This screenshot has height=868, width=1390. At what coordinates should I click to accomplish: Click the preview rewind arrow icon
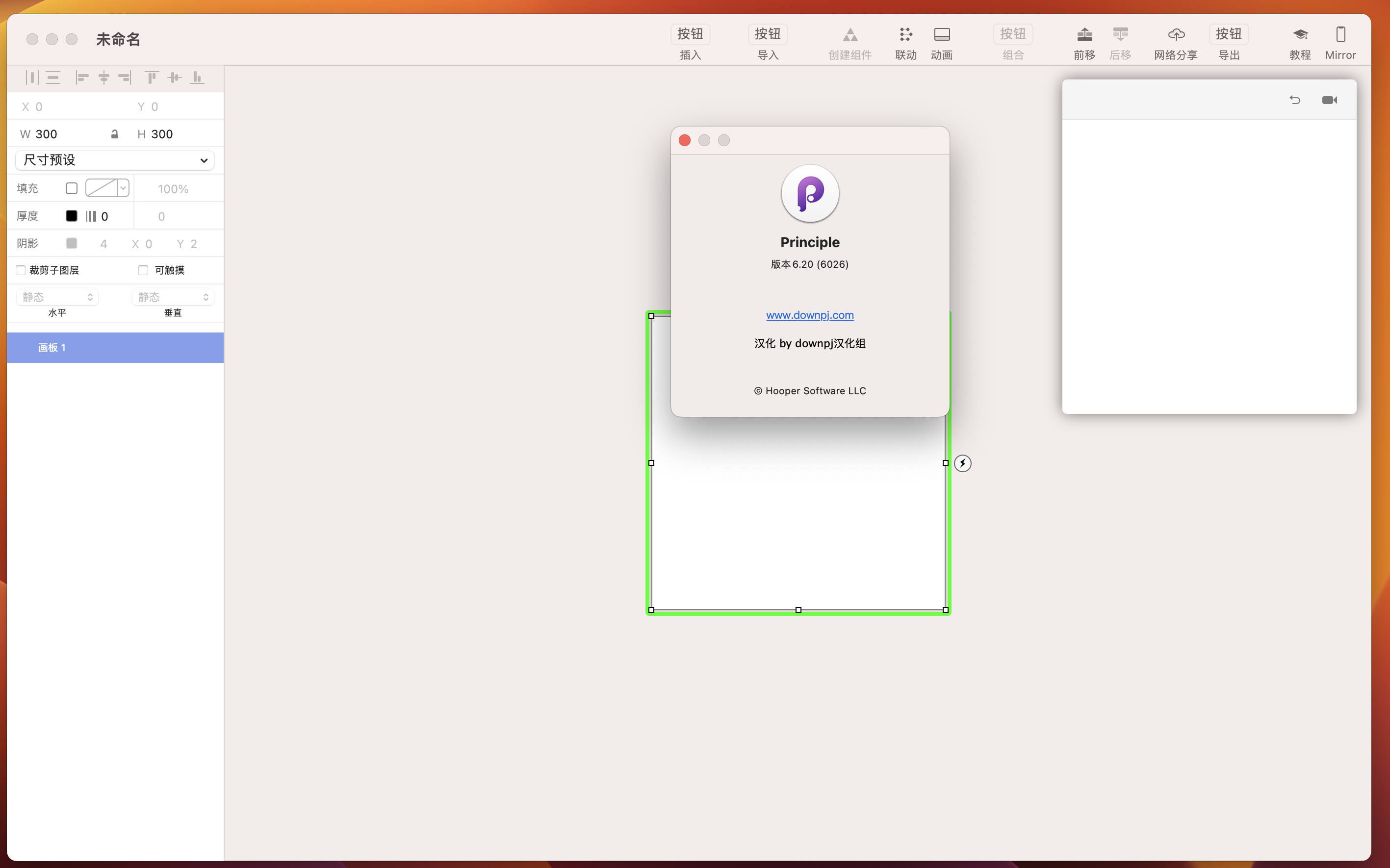click(1295, 100)
